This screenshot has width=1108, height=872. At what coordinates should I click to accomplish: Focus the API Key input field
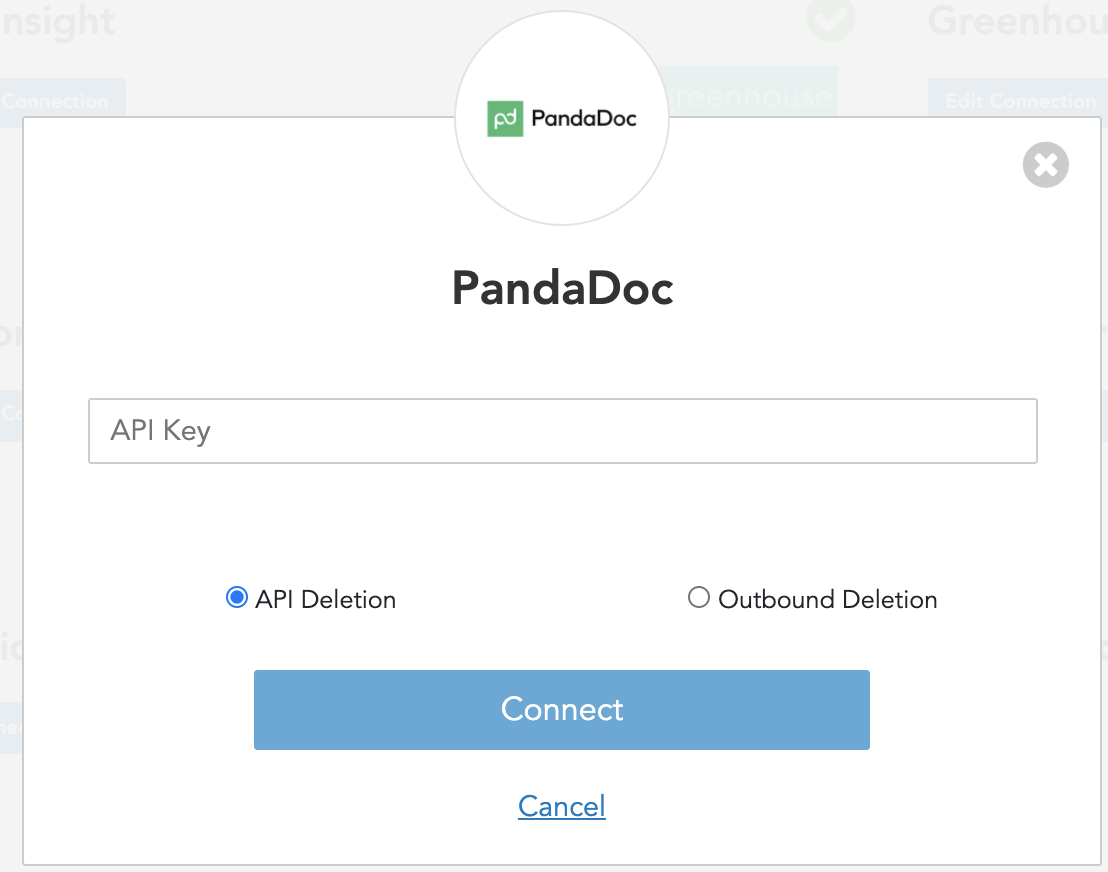pos(562,431)
